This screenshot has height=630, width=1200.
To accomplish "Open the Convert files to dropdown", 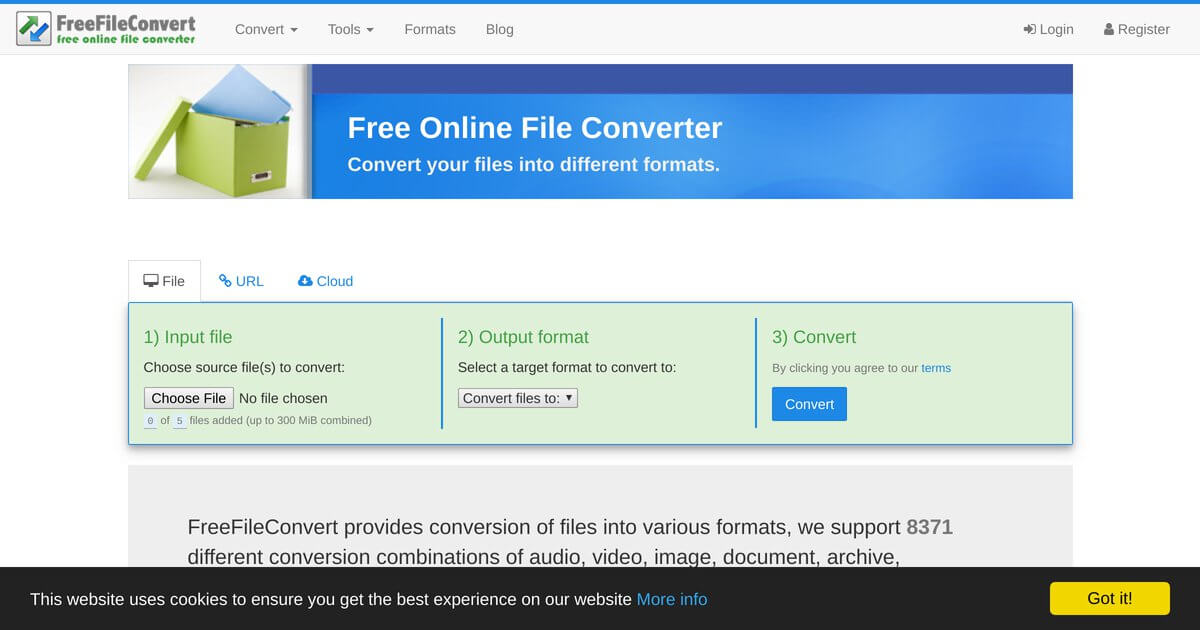I will [x=518, y=398].
